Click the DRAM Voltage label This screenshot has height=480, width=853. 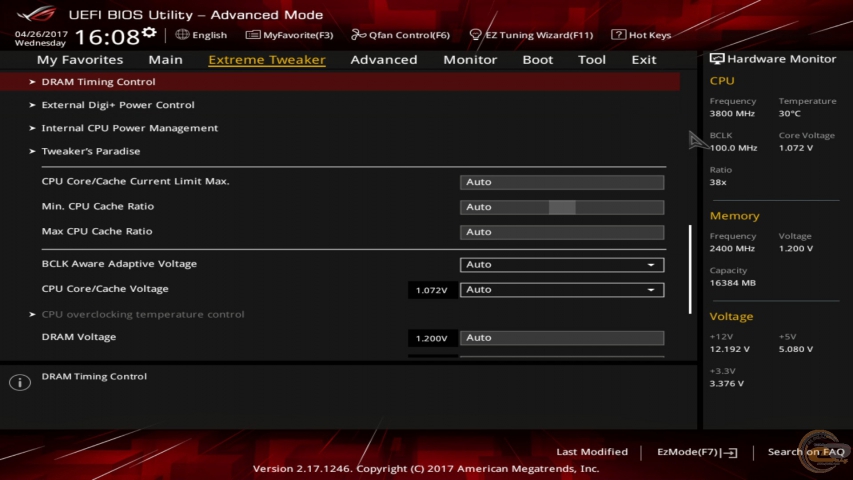pos(79,337)
